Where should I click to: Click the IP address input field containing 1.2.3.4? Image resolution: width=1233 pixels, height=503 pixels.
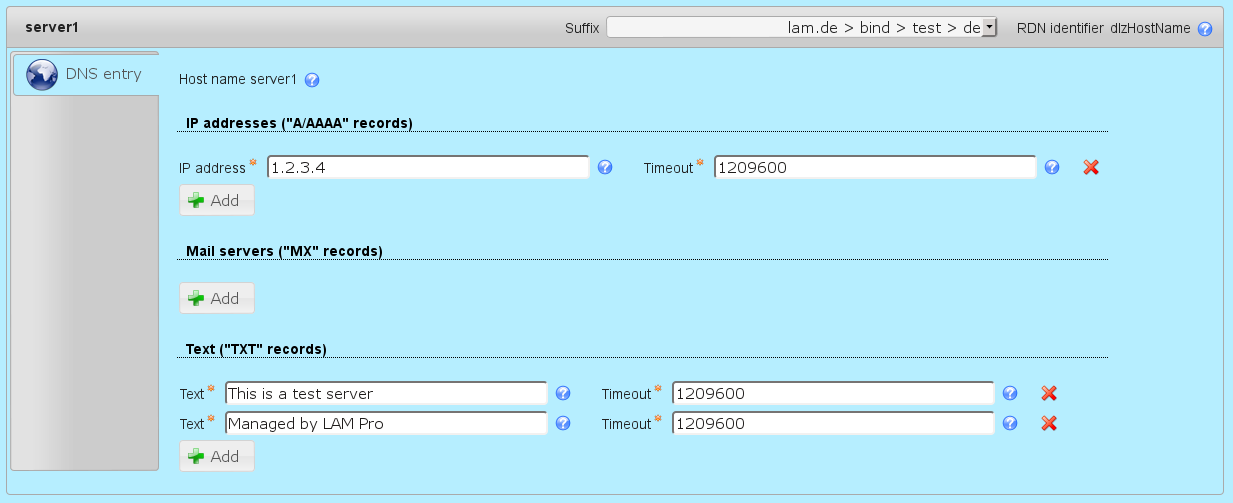click(x=428, y=168)
